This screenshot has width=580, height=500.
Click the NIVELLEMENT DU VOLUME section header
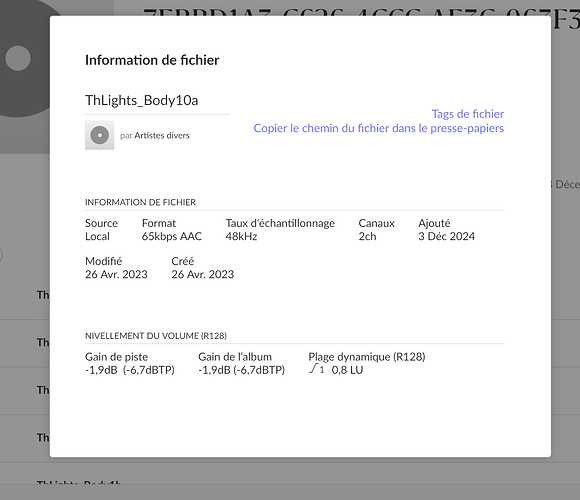[x=156, y=336]
